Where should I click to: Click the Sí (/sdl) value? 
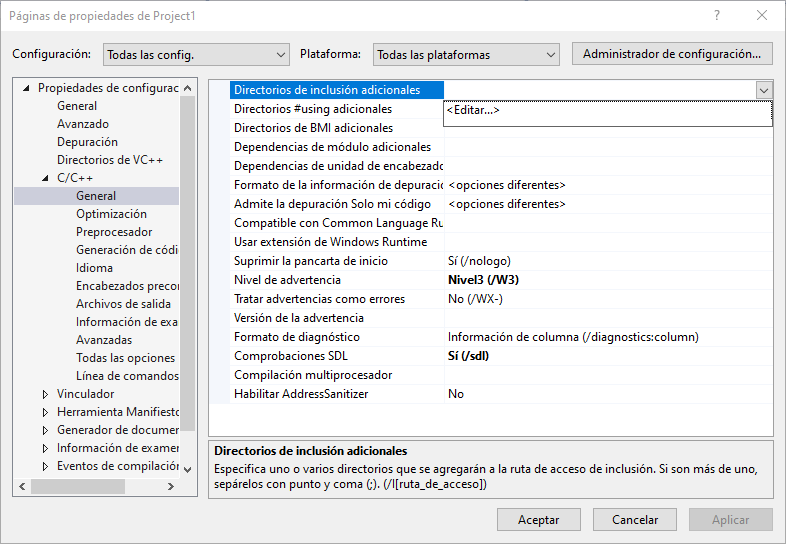(468, 356)
